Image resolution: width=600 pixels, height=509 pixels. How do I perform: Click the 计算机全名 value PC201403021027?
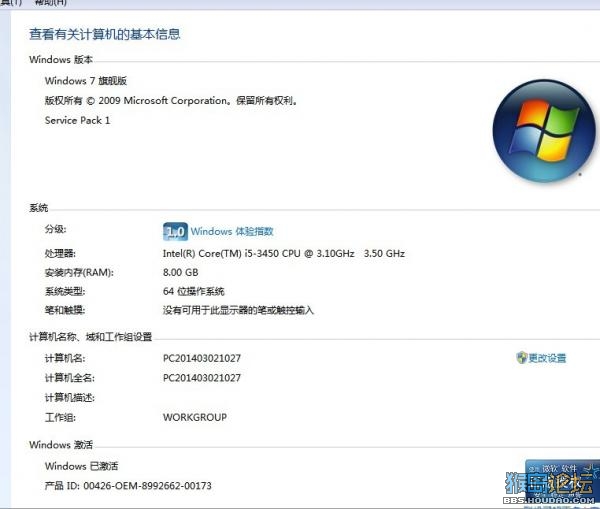coord(202,378)
